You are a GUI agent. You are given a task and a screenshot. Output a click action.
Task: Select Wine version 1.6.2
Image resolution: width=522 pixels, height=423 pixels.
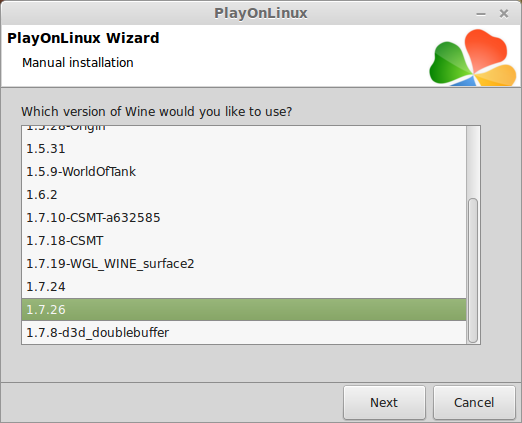pos(244,195)
